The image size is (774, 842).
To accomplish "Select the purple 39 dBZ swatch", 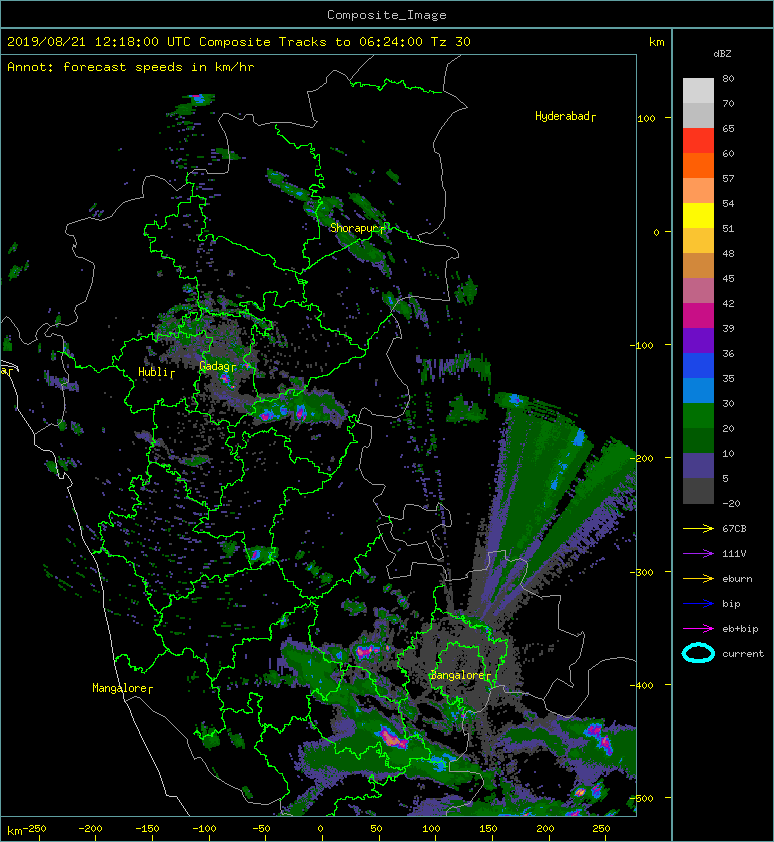I will pos(698,340).
